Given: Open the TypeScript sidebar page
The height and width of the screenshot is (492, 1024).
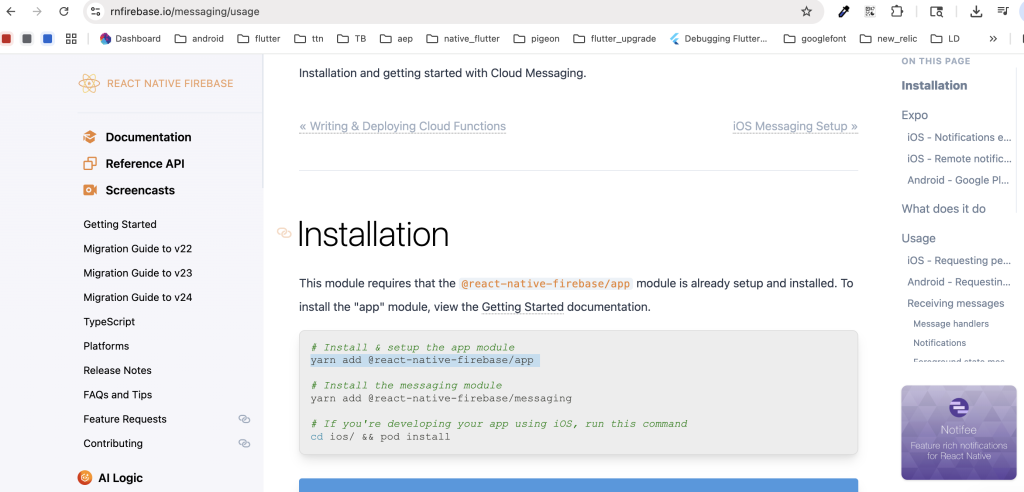Looking at the screenshot, I should coord(109,321).
